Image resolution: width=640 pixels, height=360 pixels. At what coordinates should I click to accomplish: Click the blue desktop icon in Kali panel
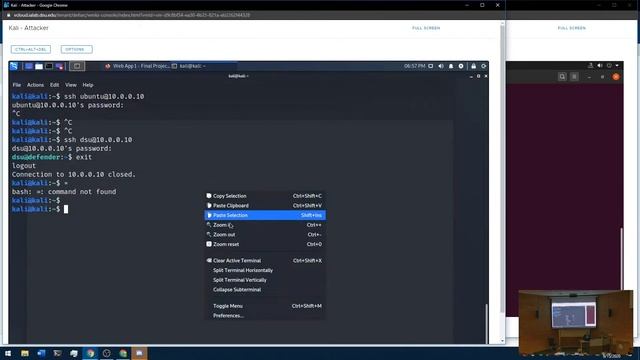[x=29, y=66]
